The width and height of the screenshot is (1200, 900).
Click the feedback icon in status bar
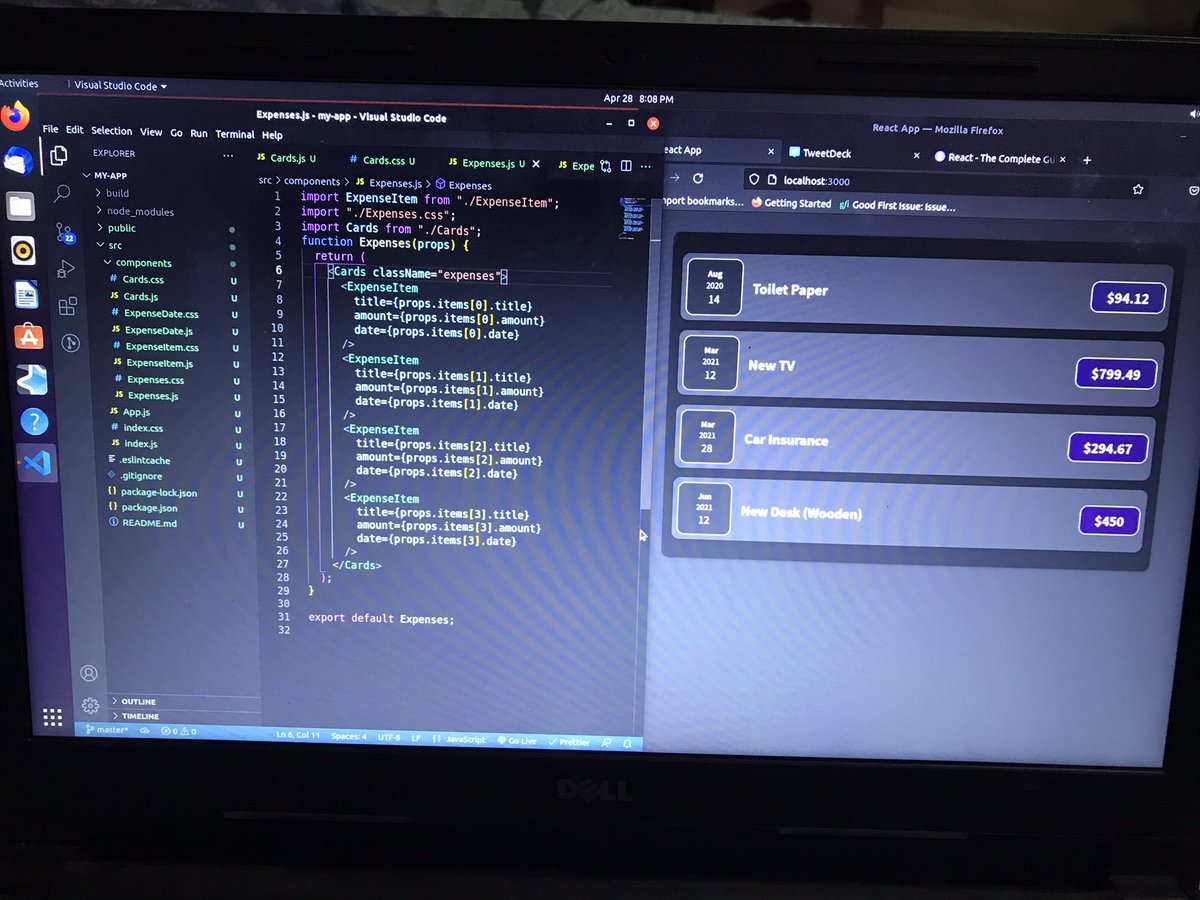606,742
